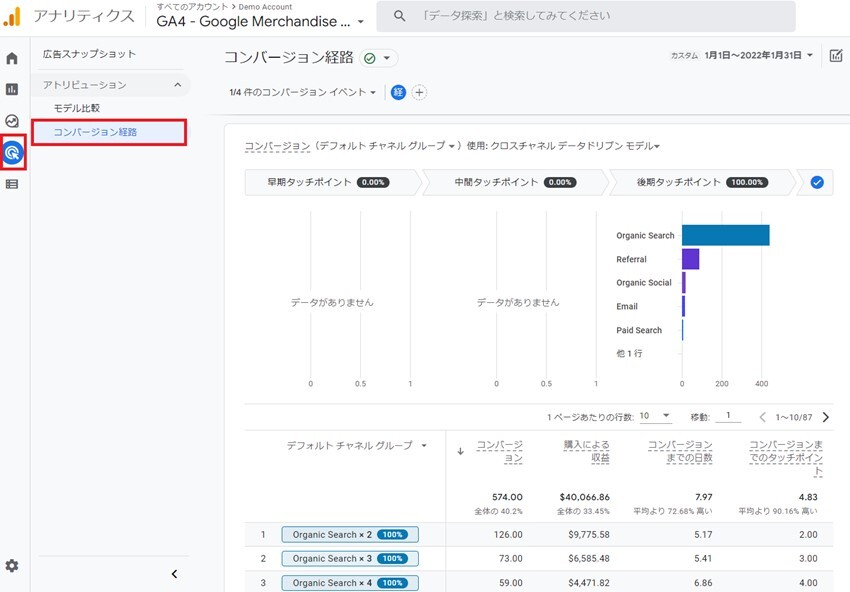850x592 pixels.
Task: Open the Reports bar chart icon
Action: 12,89
